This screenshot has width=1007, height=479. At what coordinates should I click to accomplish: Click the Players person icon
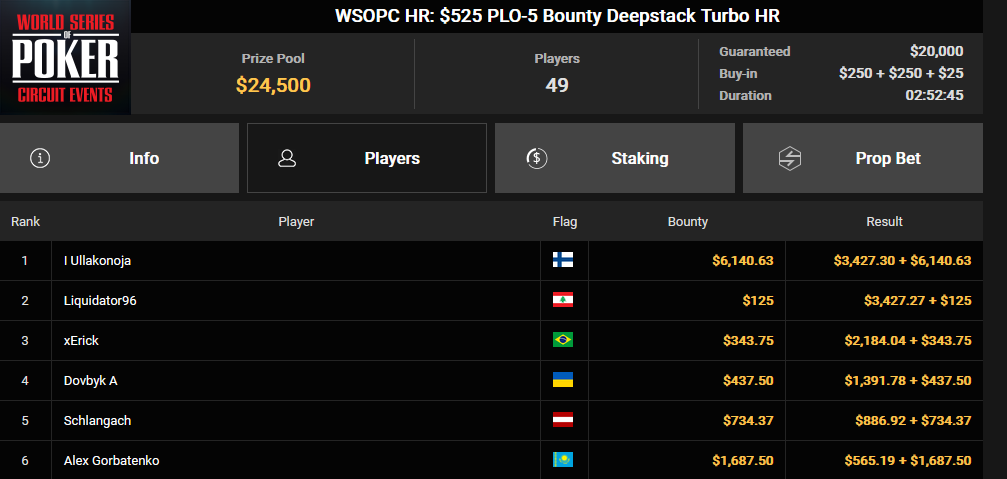click(287, 158)
